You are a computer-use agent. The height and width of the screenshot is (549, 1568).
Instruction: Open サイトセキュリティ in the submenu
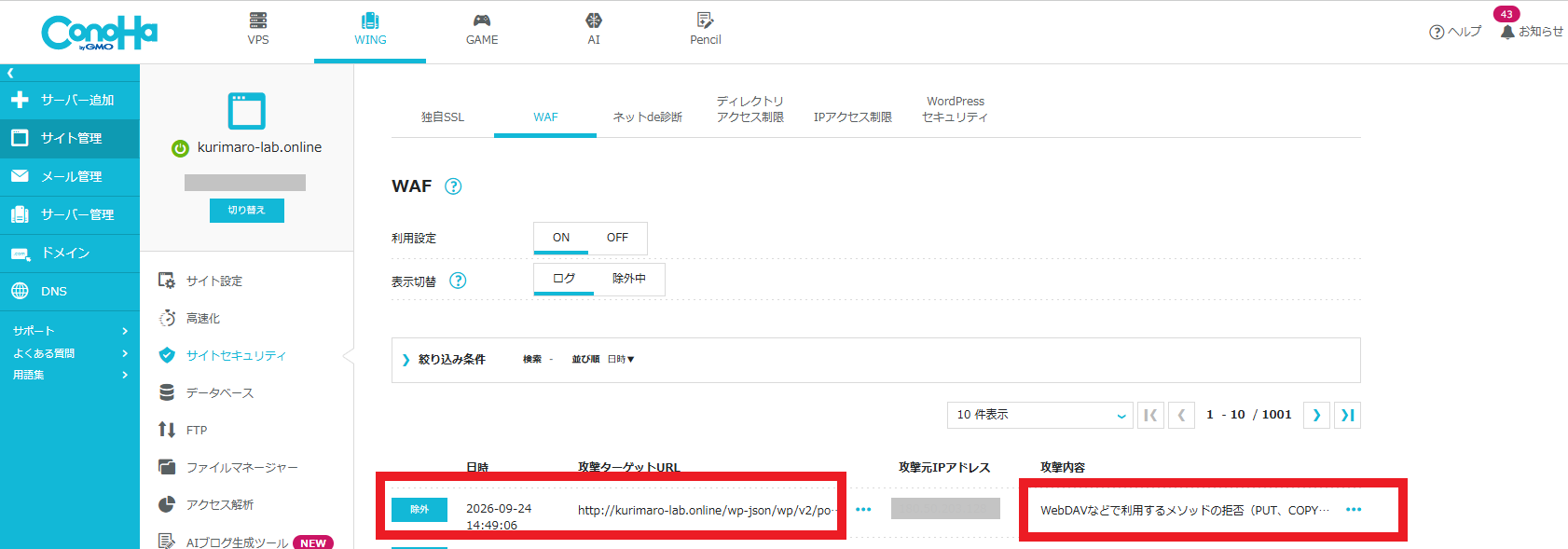[x=235, y=355]
